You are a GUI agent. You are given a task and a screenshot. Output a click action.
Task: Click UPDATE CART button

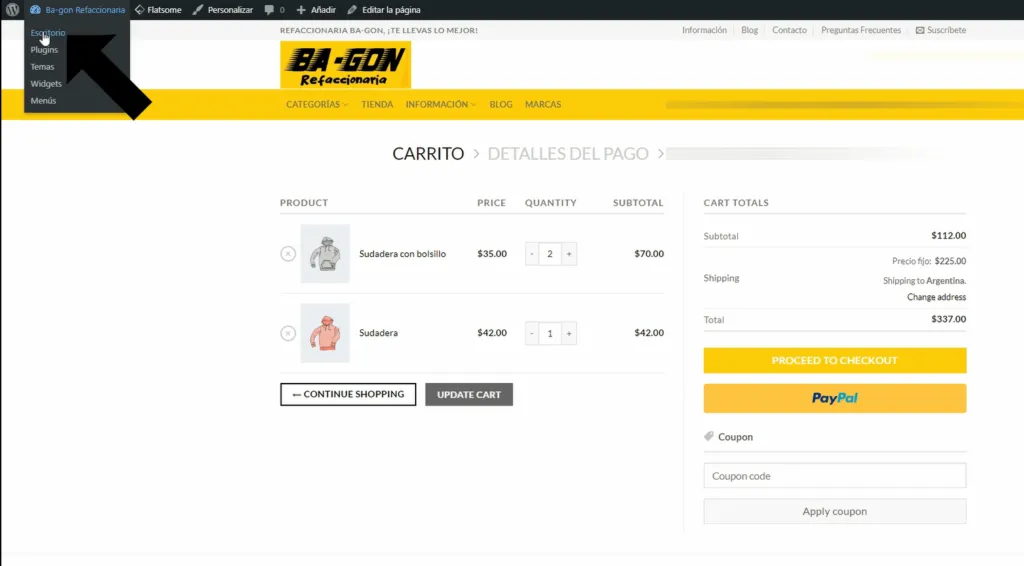pos(469,394)
